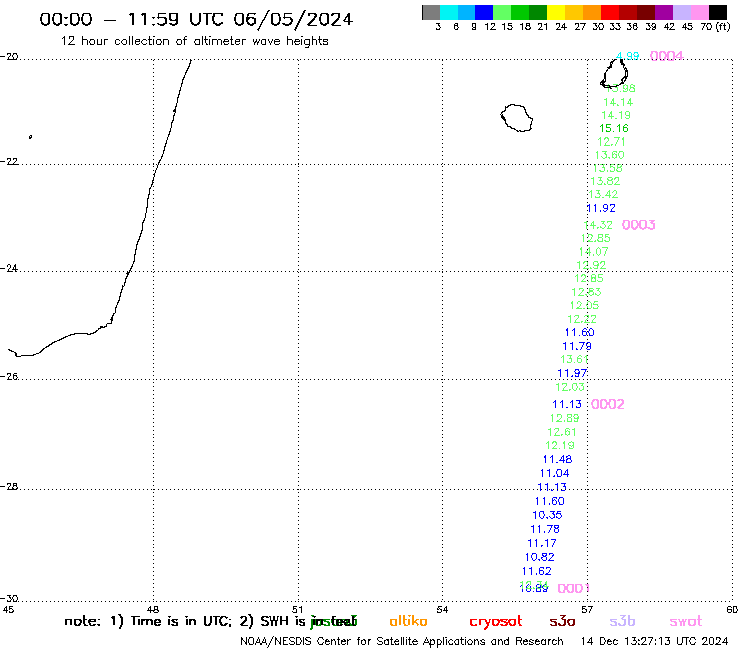The width and height of the screenshot is (740, 650).
Task: Click the orange 'altiko' satellite label
Action: 408,621
